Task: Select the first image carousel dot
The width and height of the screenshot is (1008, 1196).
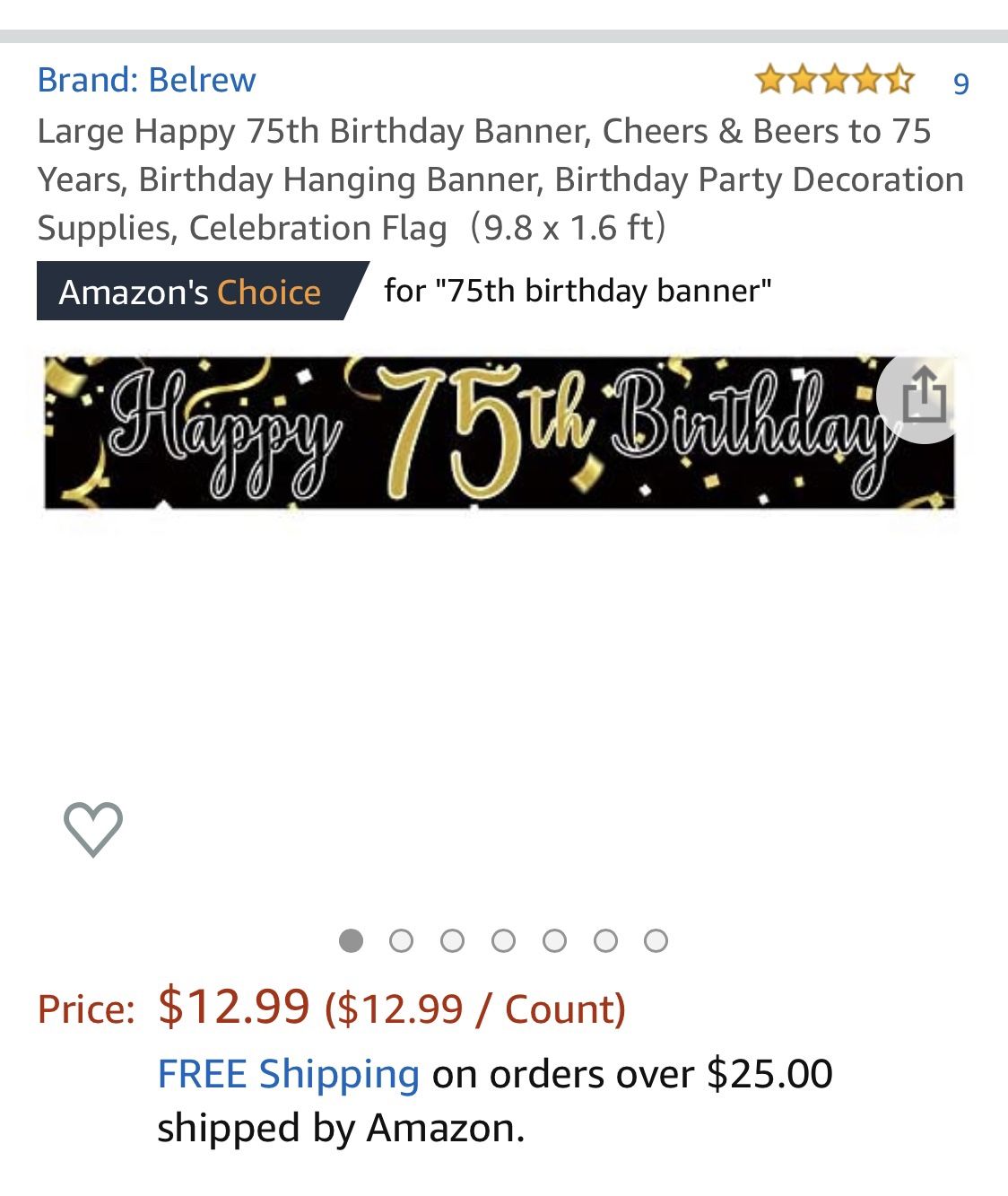Action: tap(351, 940)
